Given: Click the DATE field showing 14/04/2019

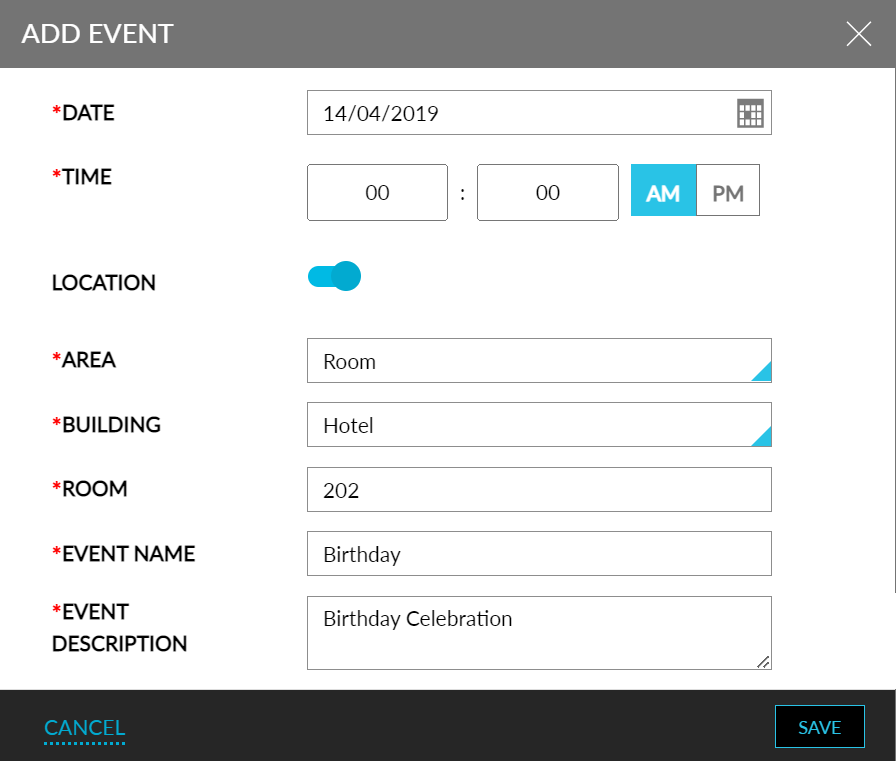Looking at the screenshot, I should coord(520,112).
